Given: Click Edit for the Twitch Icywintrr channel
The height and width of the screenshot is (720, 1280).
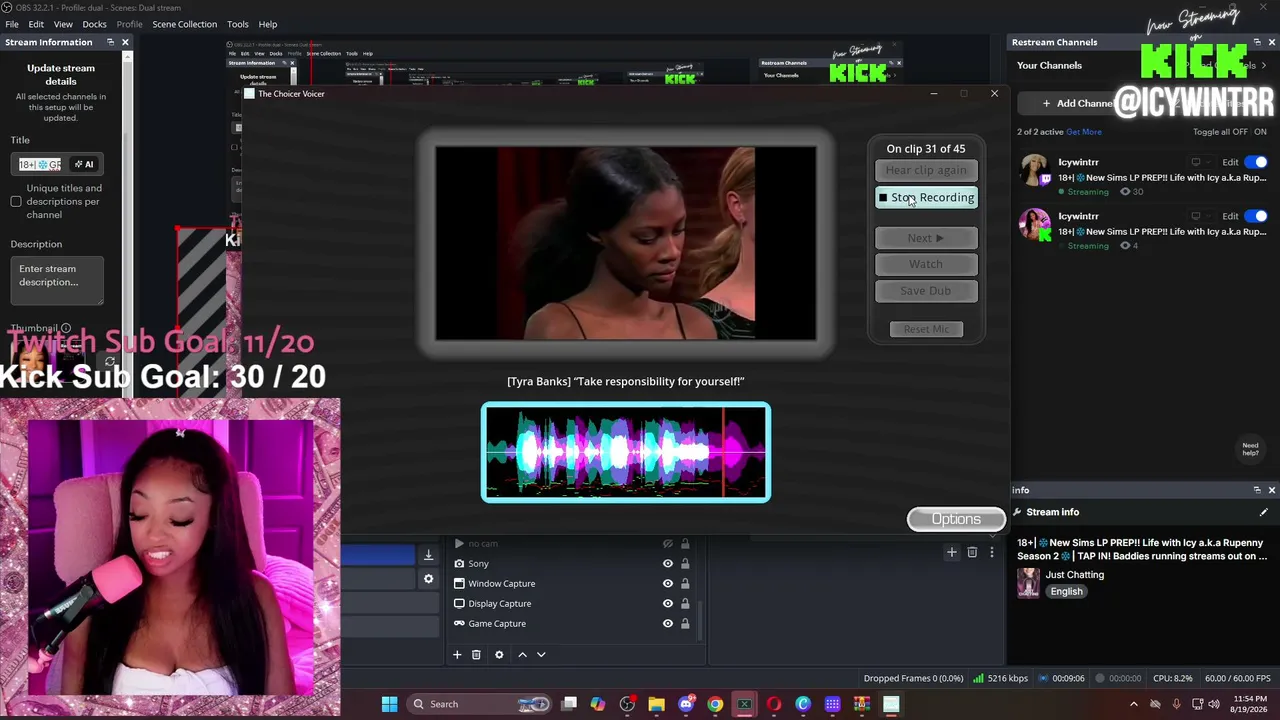Looking at the screenshot, I should click(x=1230, y=162).
